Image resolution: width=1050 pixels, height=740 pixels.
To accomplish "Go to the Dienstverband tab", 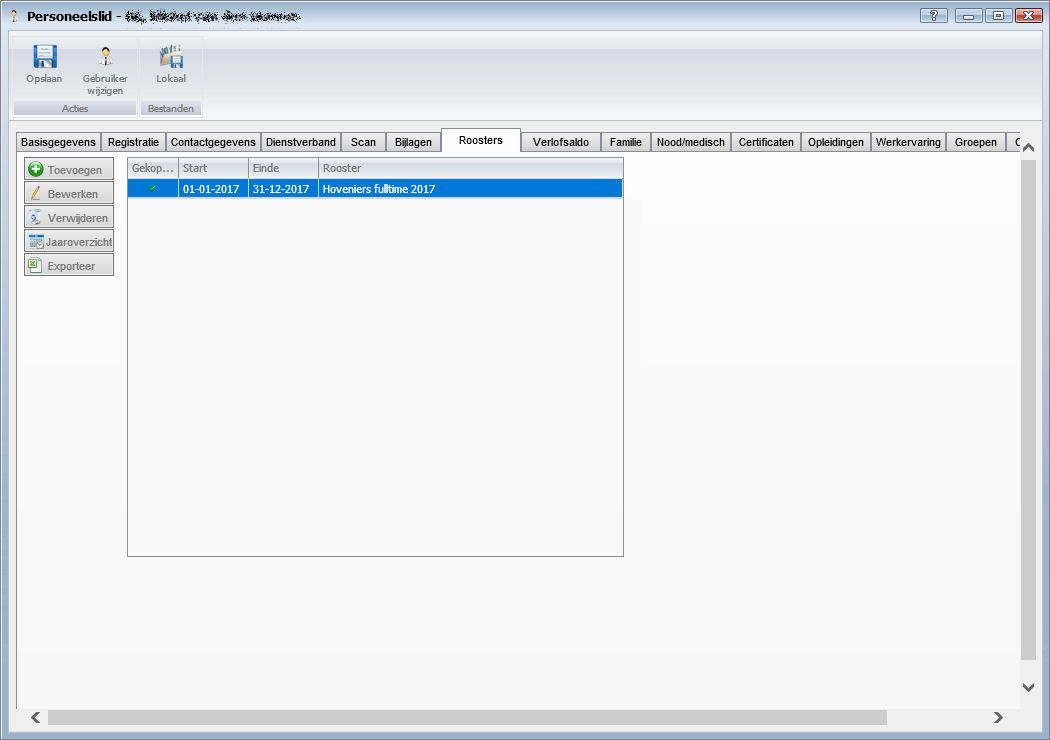I will click(301, 142).
